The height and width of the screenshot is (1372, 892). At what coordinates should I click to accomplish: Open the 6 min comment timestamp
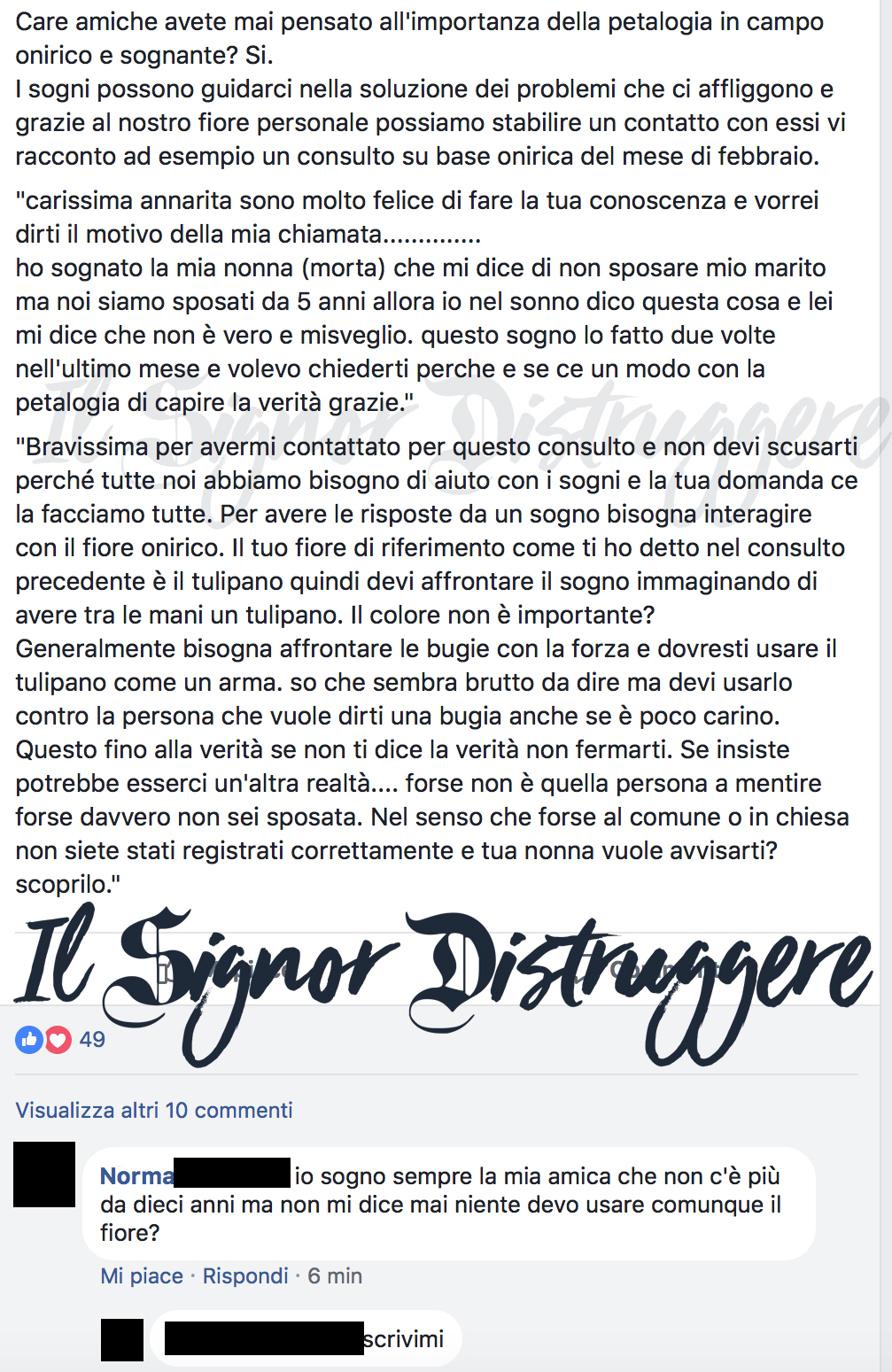click(335, 1275)
